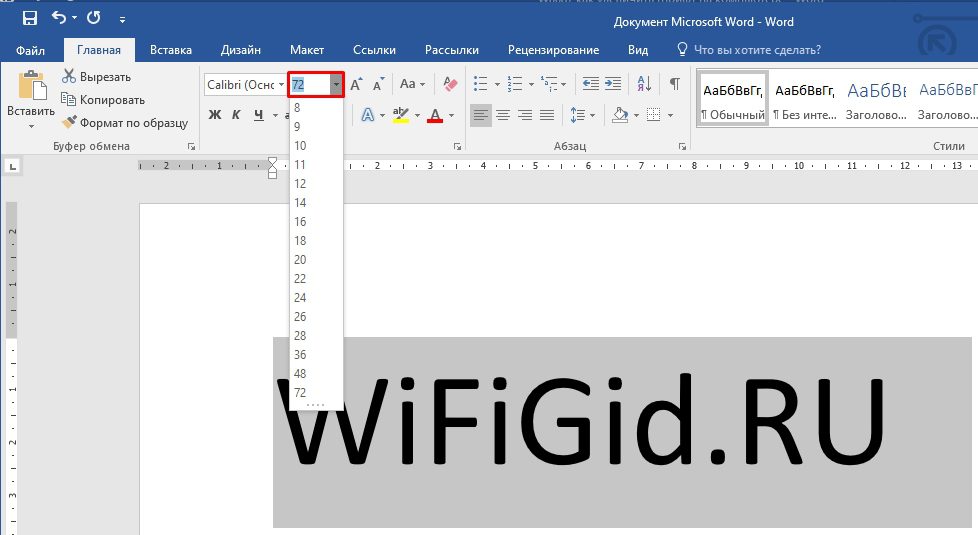Open the Font group dialog launcher
This screenshot has width=978, height=535.
pos(457,147)
